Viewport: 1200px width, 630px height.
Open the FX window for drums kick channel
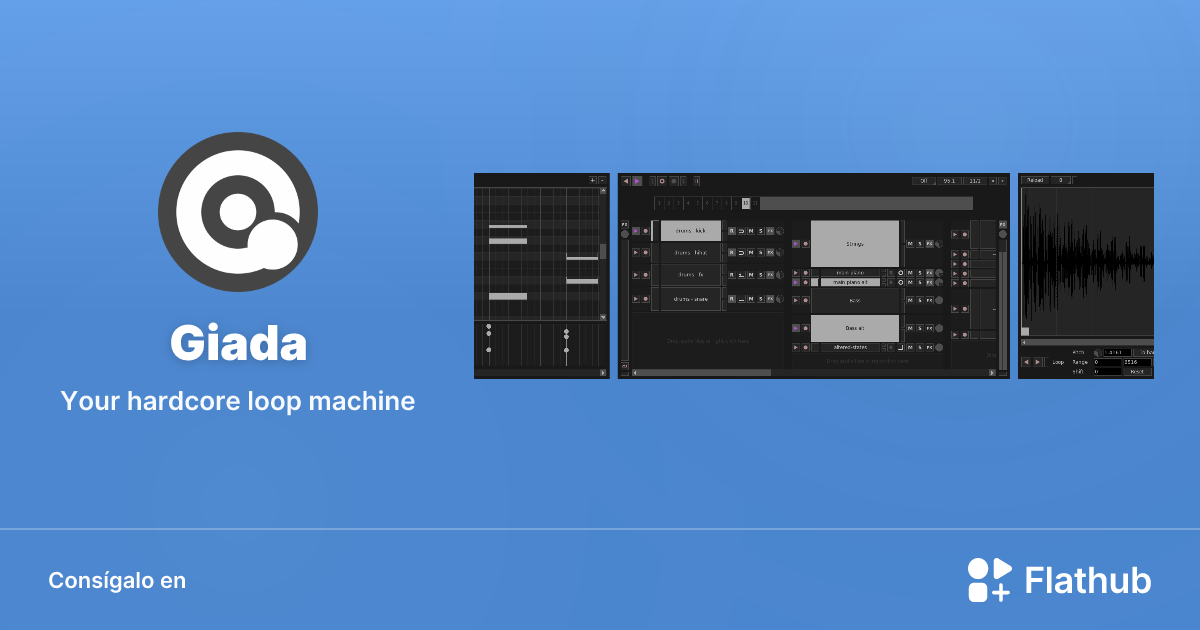(772, 231)
